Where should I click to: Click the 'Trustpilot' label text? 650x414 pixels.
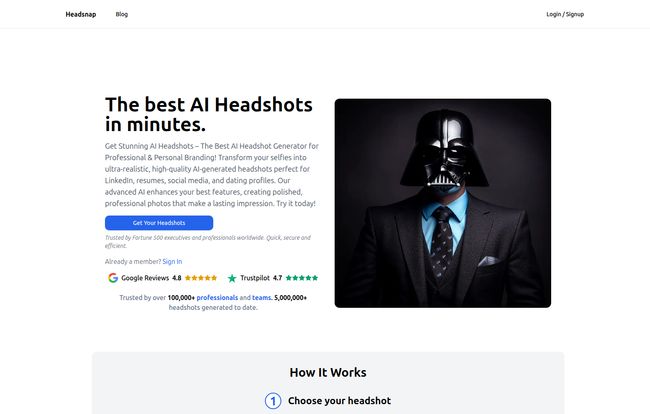point(255,278)
